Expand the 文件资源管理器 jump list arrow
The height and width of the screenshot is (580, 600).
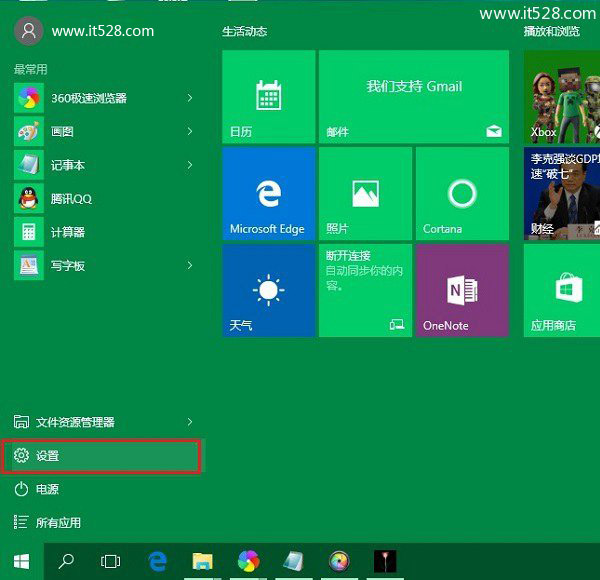coord(190,422)
